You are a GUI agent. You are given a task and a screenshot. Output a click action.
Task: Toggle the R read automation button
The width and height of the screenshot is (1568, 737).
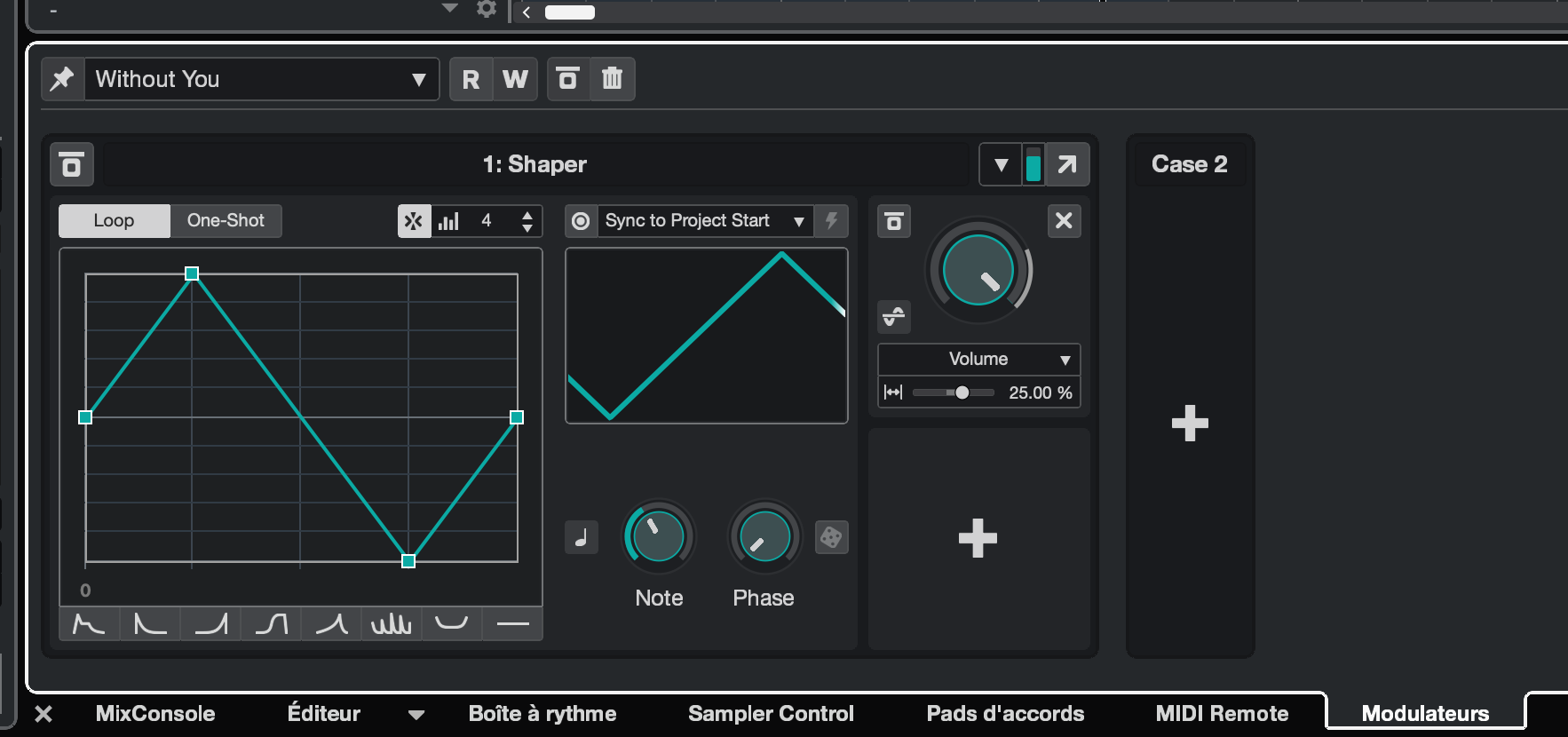pos(471,79)
